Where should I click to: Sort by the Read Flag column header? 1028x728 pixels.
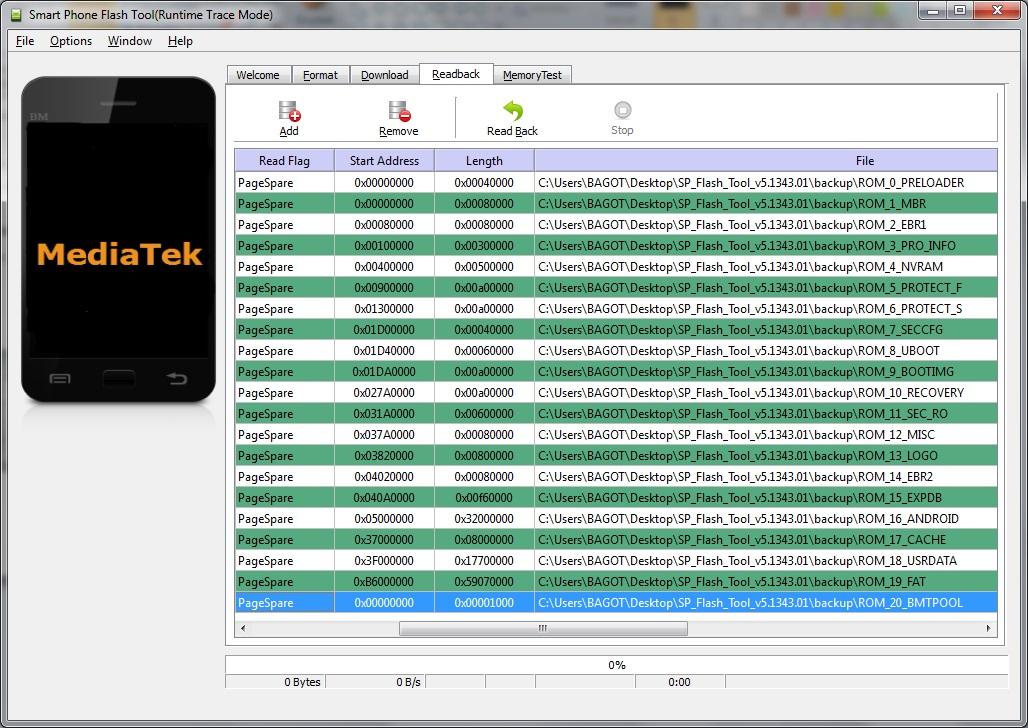click(x=285, y=160)
